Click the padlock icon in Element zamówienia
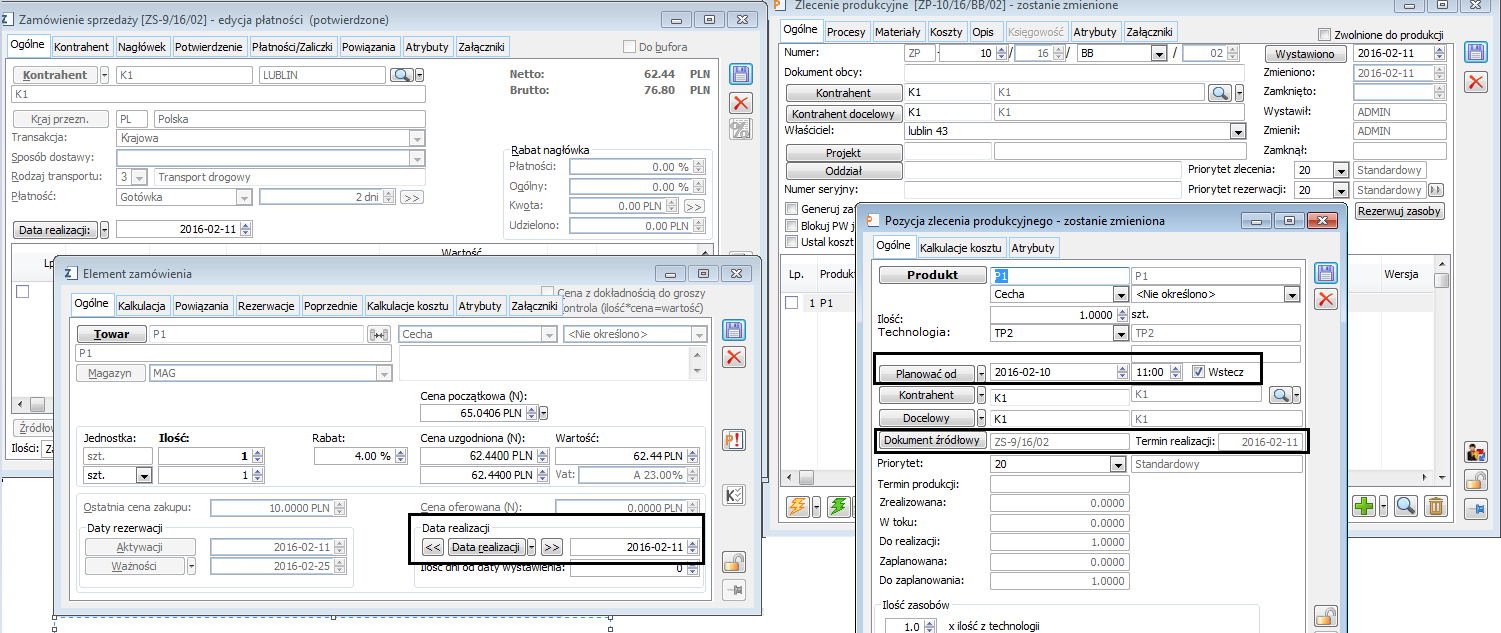 point(734,561)
